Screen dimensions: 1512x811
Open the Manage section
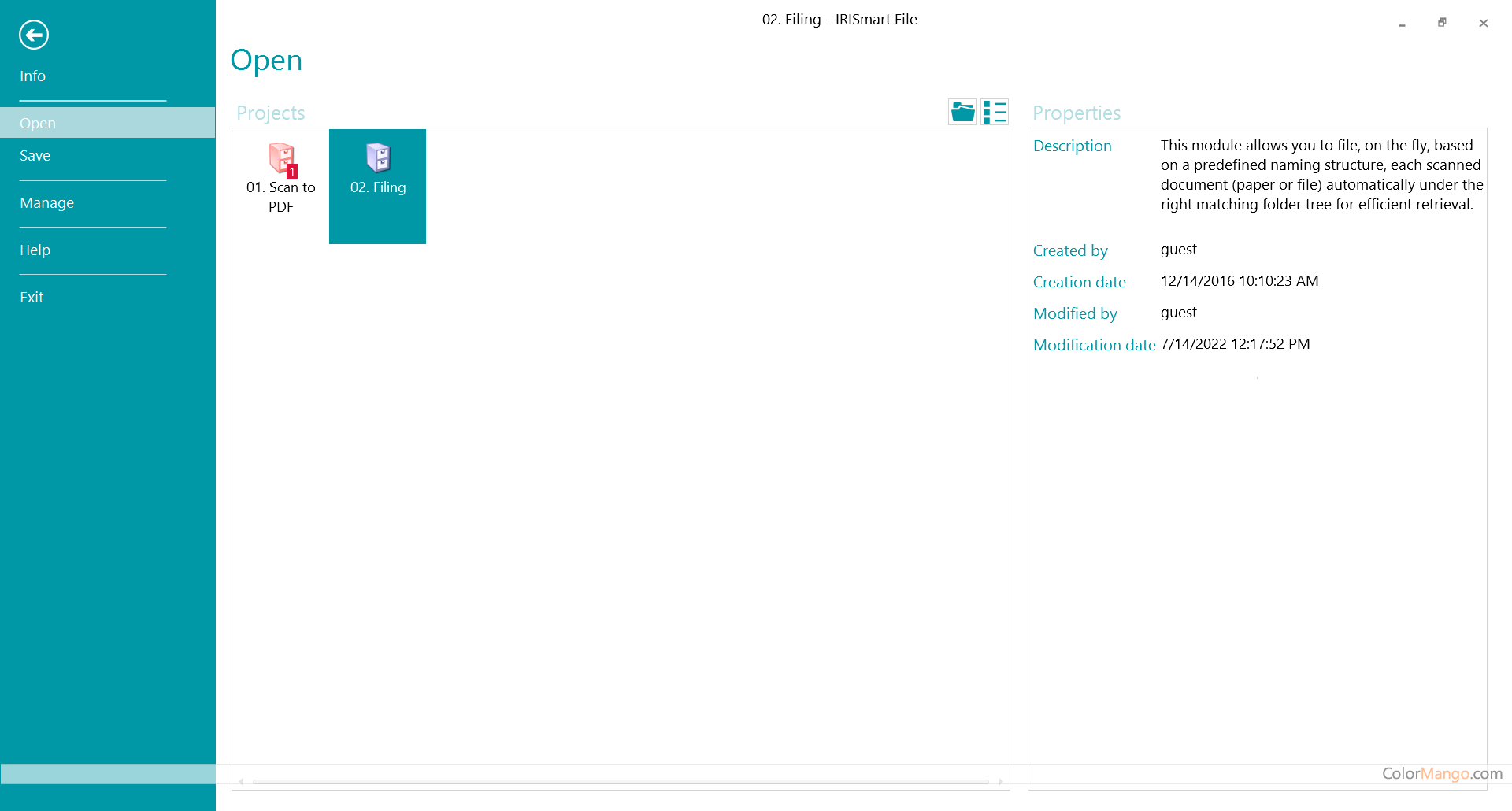coord(47,203)
